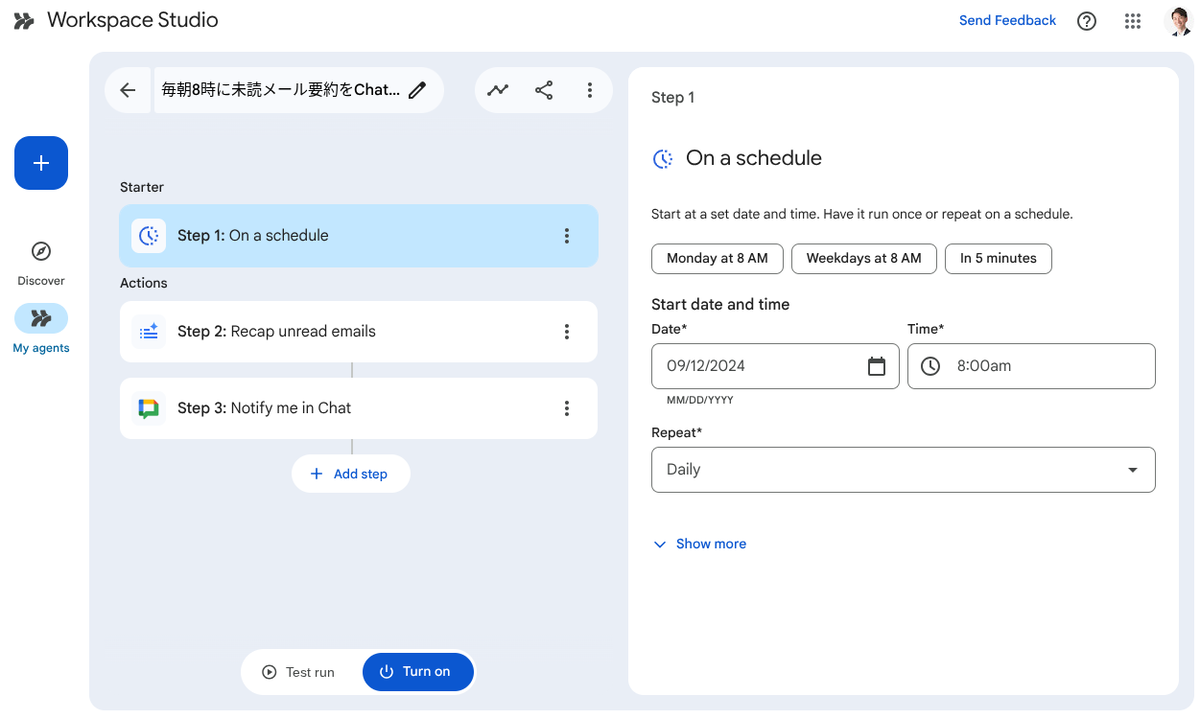1200x719 pixels.
Task: Open Step 3 Notify me options menu
Action: tap(567, 408)
